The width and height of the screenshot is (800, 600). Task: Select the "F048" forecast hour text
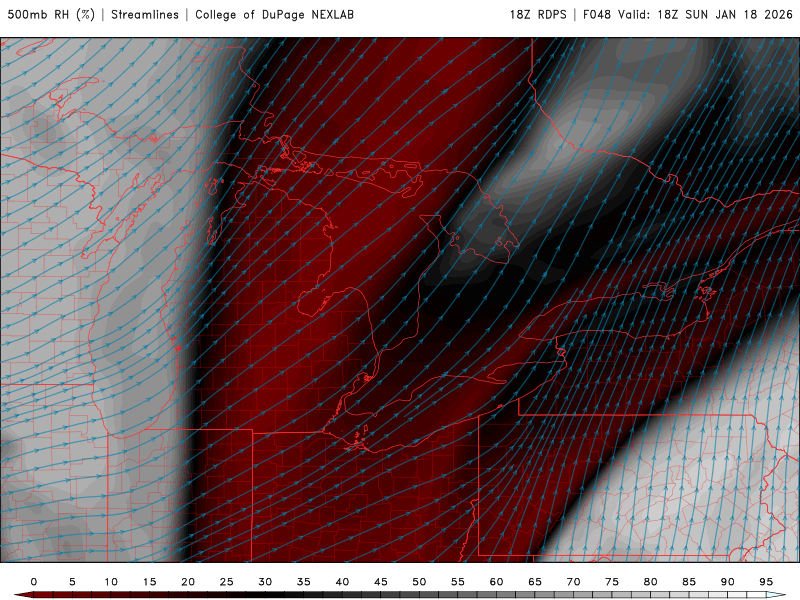coord(596,14)
